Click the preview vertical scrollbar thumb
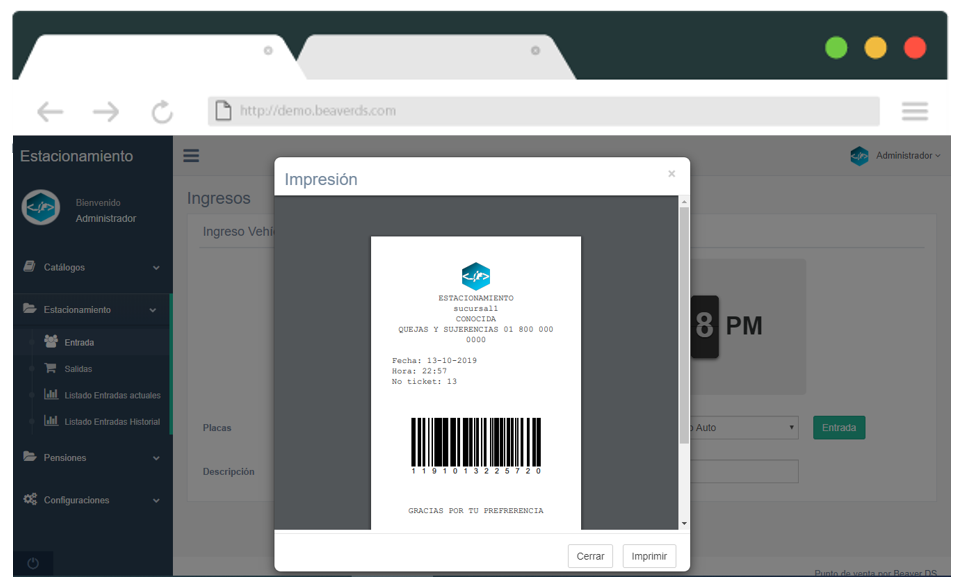The image size is (969, 577). pyautogui.click(x=684, y=325)
